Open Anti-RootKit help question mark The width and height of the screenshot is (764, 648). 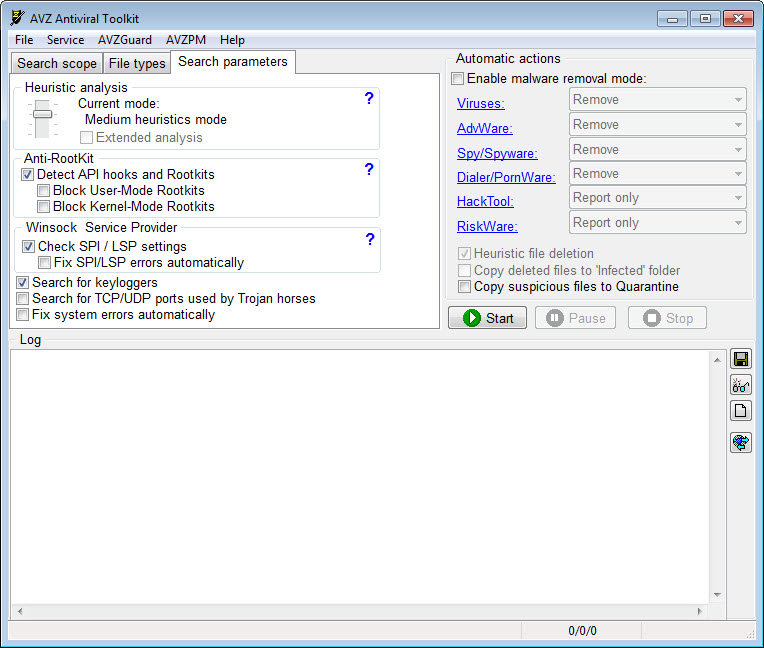[x=369, y=169]
